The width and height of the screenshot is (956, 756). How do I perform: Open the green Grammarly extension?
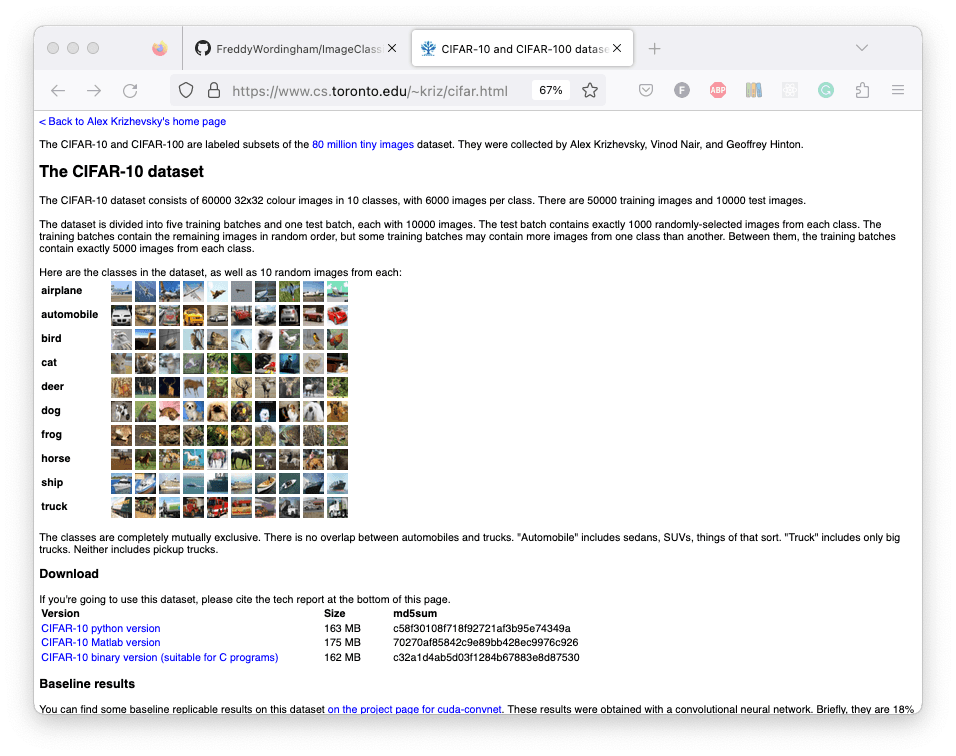pyautogui.click(x=826, y=91)
